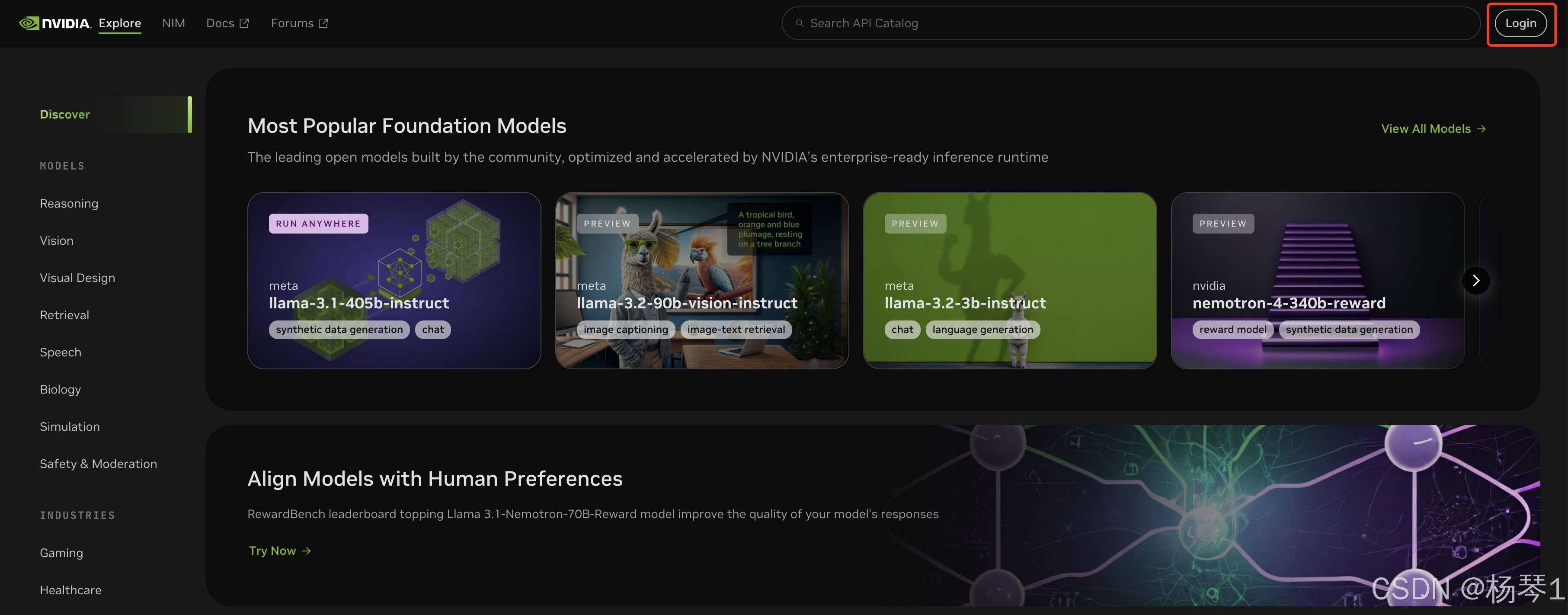The height and width of the screenshot is (615, 1568).
Task: Click View All Models link
Action: click(x=1434, y=128)
